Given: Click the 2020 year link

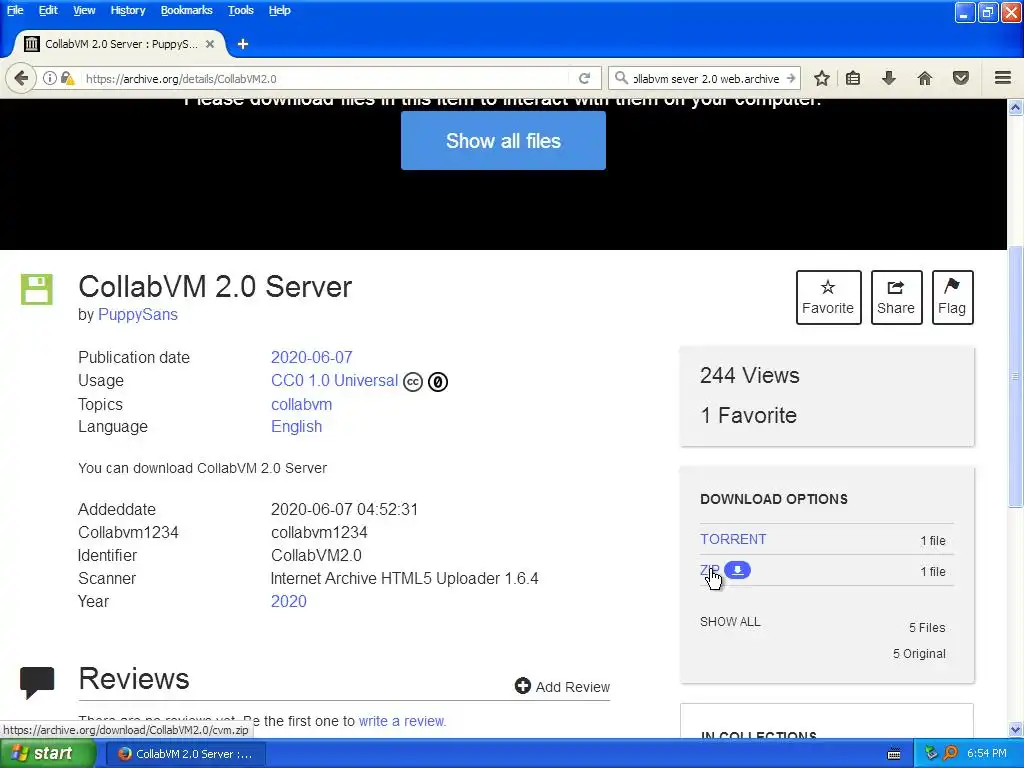Looking at the screenshot, I should [x=289, y=601].
